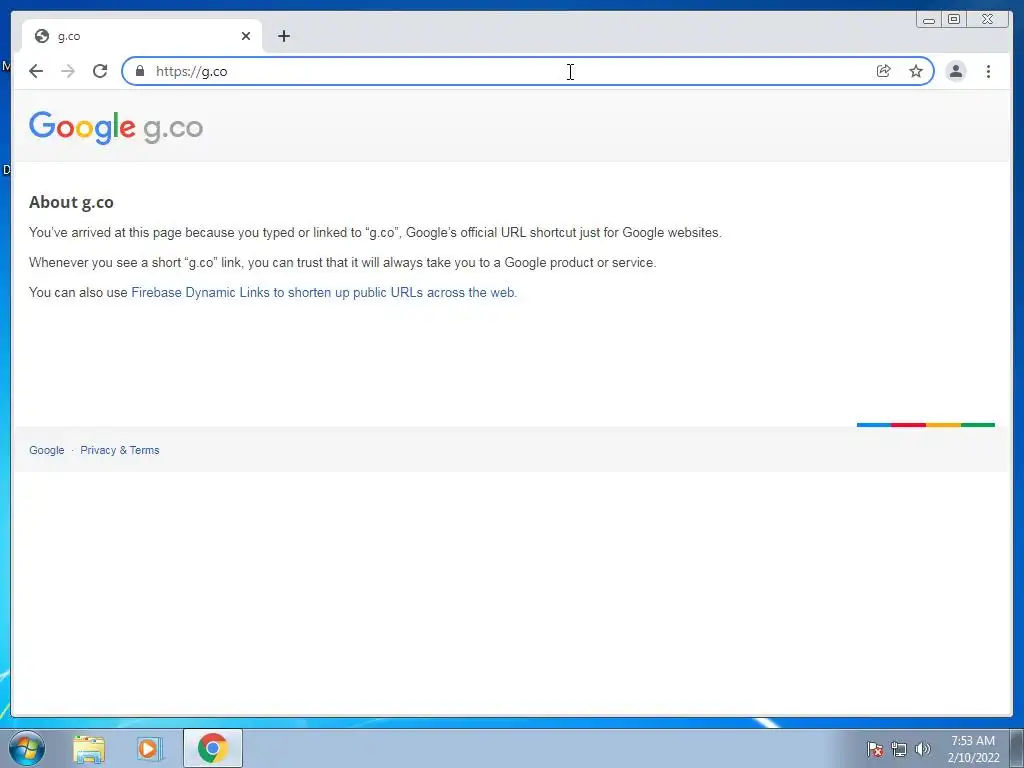Close the g.co tab

246,36
